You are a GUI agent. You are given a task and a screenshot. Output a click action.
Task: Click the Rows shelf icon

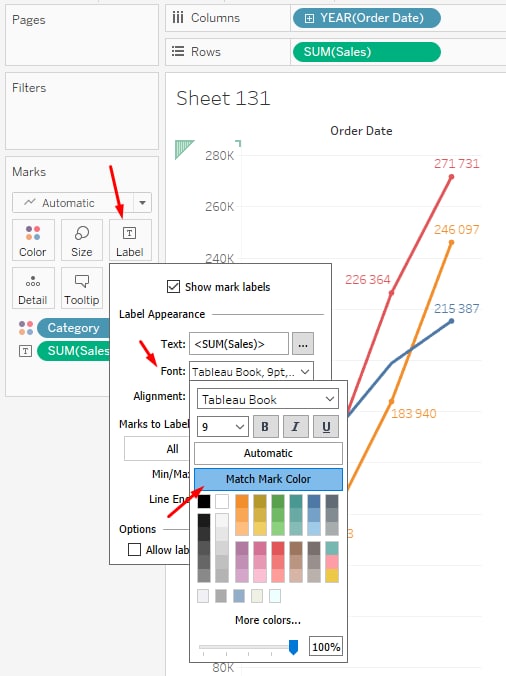[178, 52]
